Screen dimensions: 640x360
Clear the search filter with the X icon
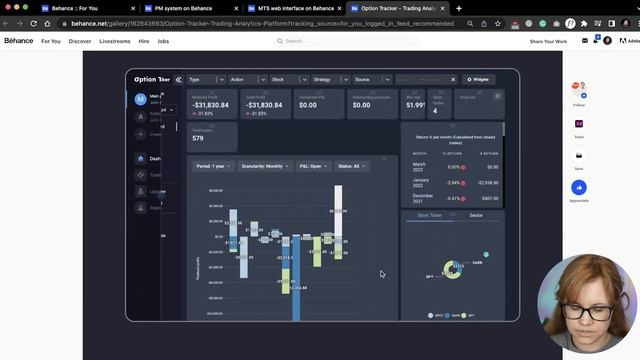pos(453,80)
